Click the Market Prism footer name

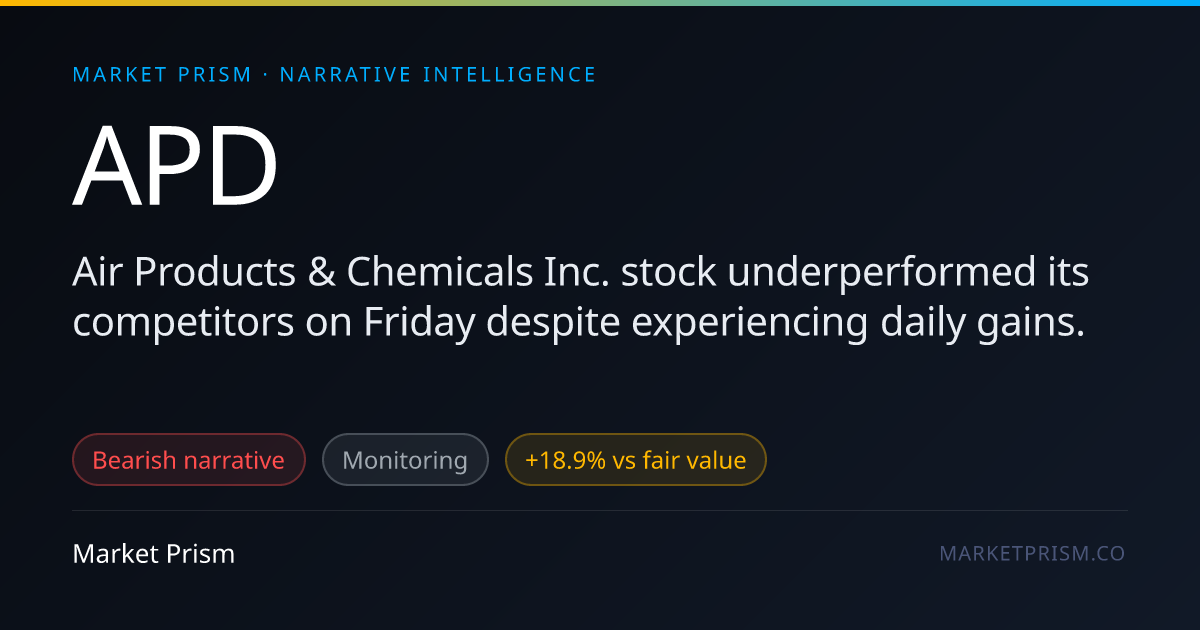154,553
